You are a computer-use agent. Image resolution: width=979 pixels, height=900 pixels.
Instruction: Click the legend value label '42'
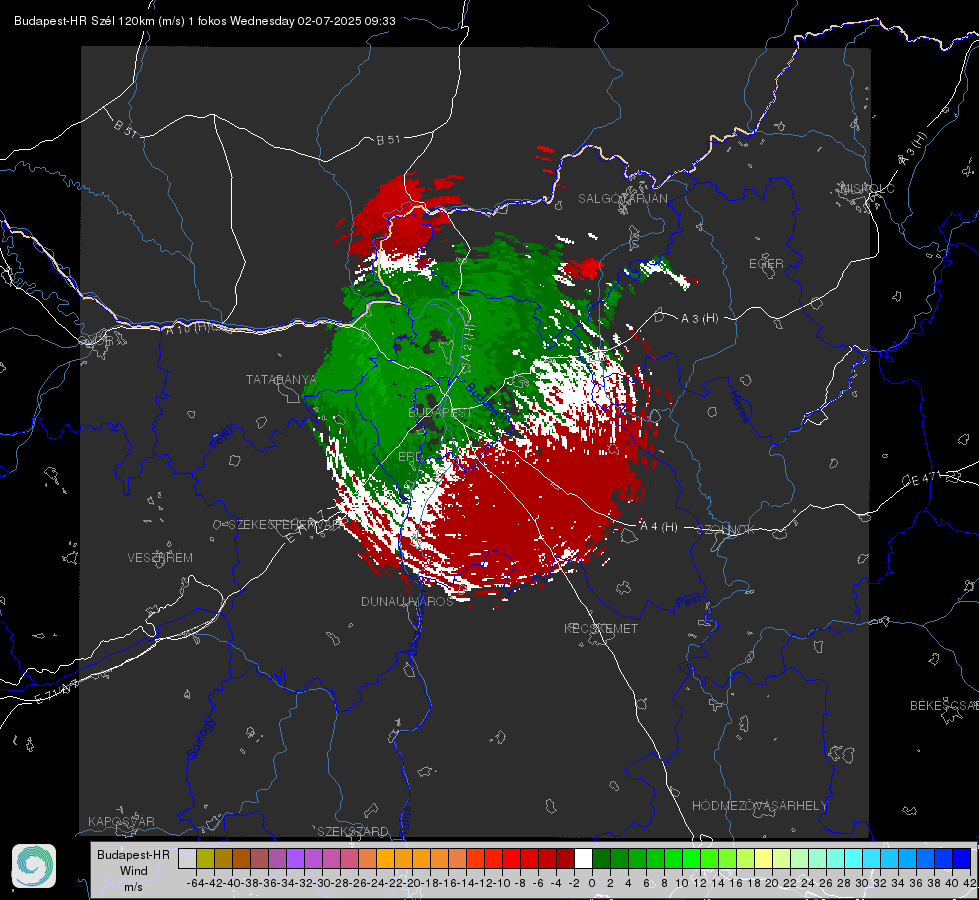[x=969, y=883]
